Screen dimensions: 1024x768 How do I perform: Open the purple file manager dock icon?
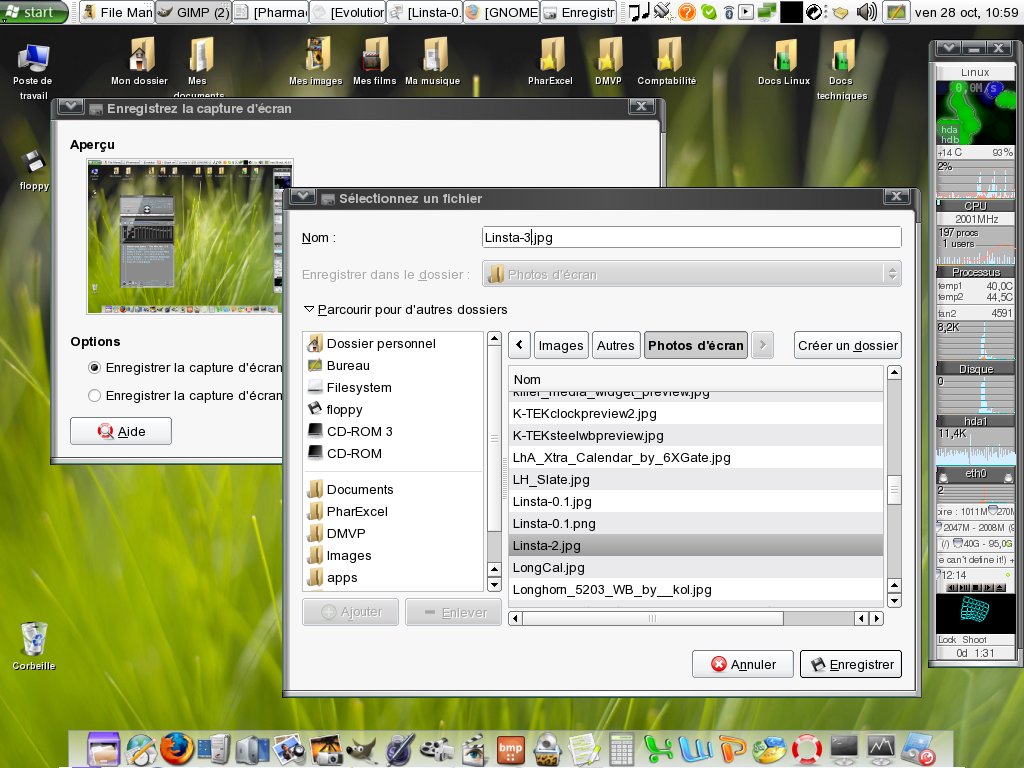tap(103, 749)
